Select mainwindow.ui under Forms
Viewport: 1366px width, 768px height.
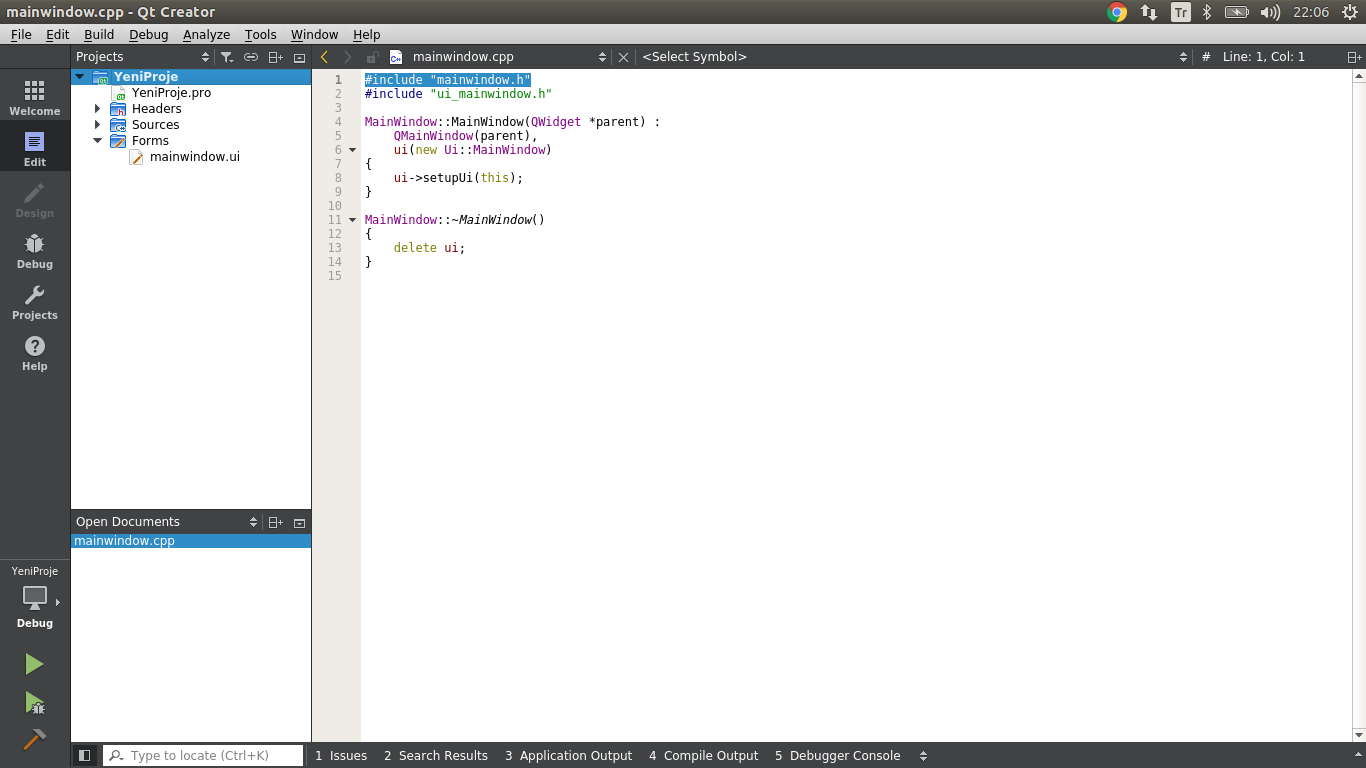point(195,157)
